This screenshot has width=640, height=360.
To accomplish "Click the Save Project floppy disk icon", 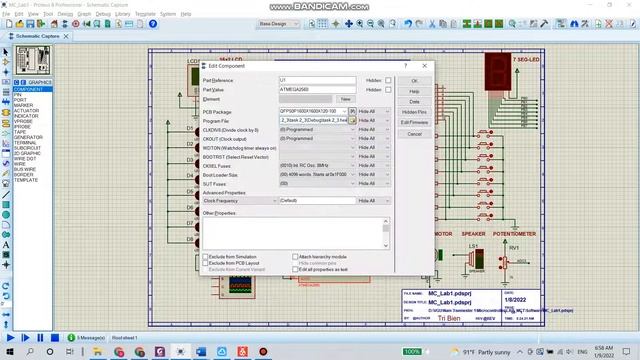I will [30, 24].
